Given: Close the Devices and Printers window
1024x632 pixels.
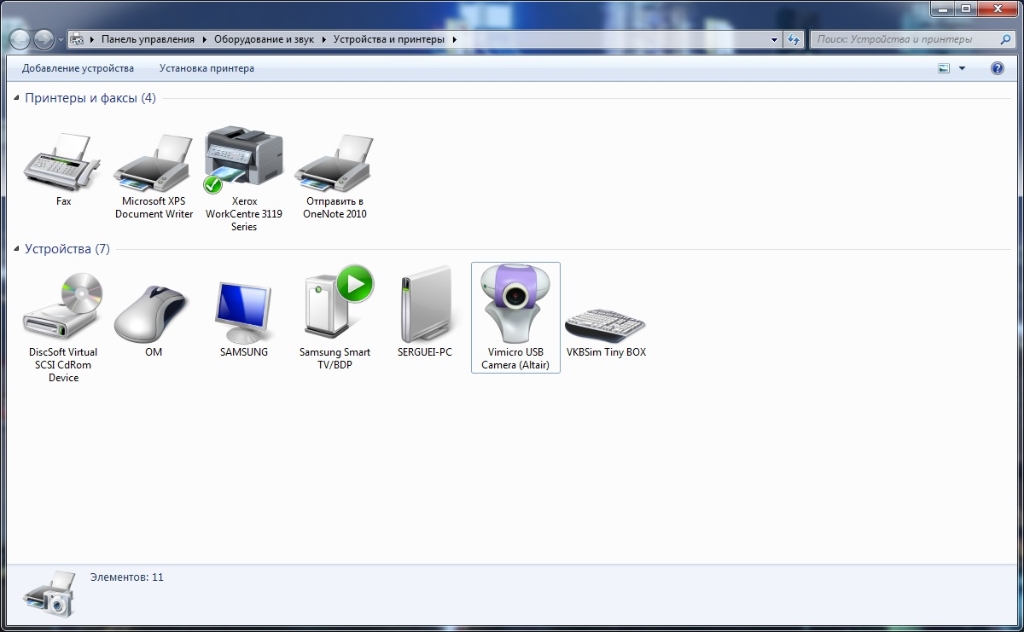Looking at the screenshot, I should (999, 8).
